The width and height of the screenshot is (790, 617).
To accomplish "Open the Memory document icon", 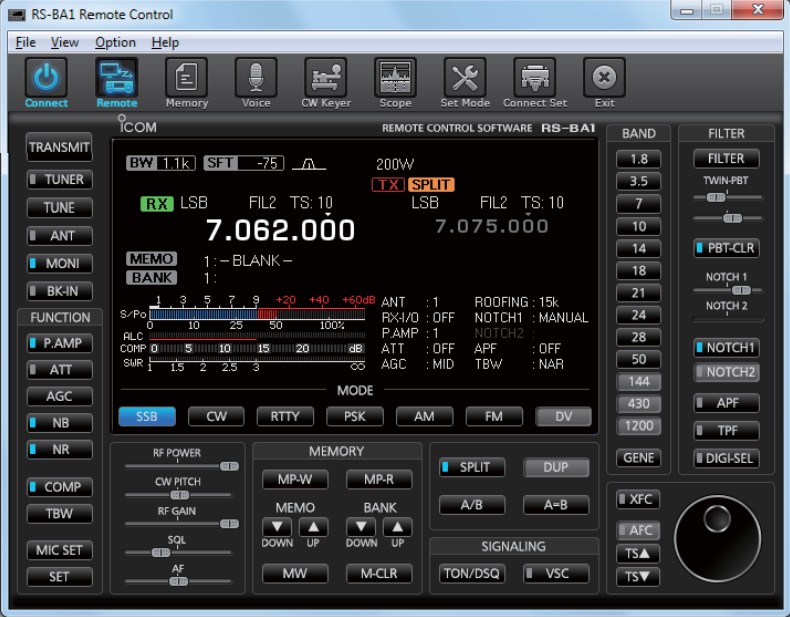I will click(x=186, y=78).
